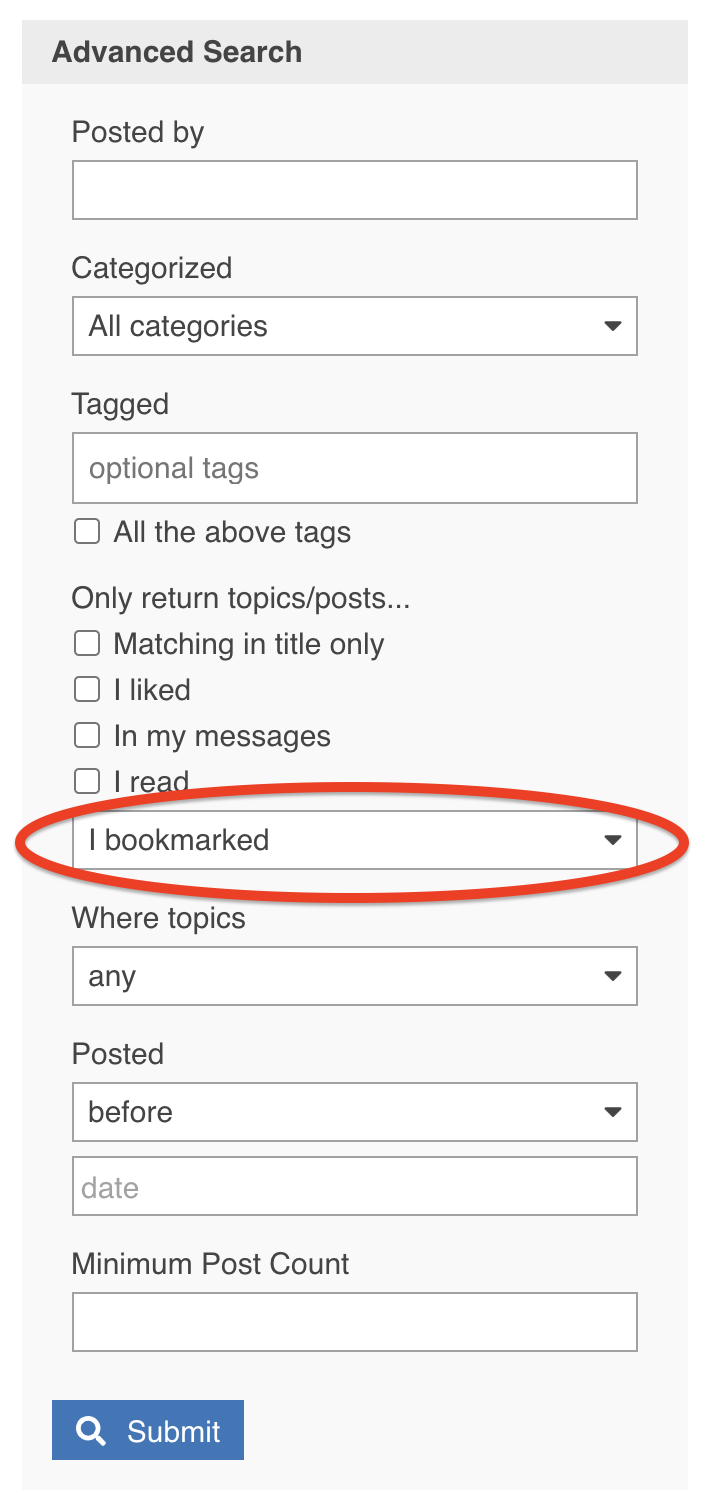Click the Minimum Post Count field

point(355,1322)
